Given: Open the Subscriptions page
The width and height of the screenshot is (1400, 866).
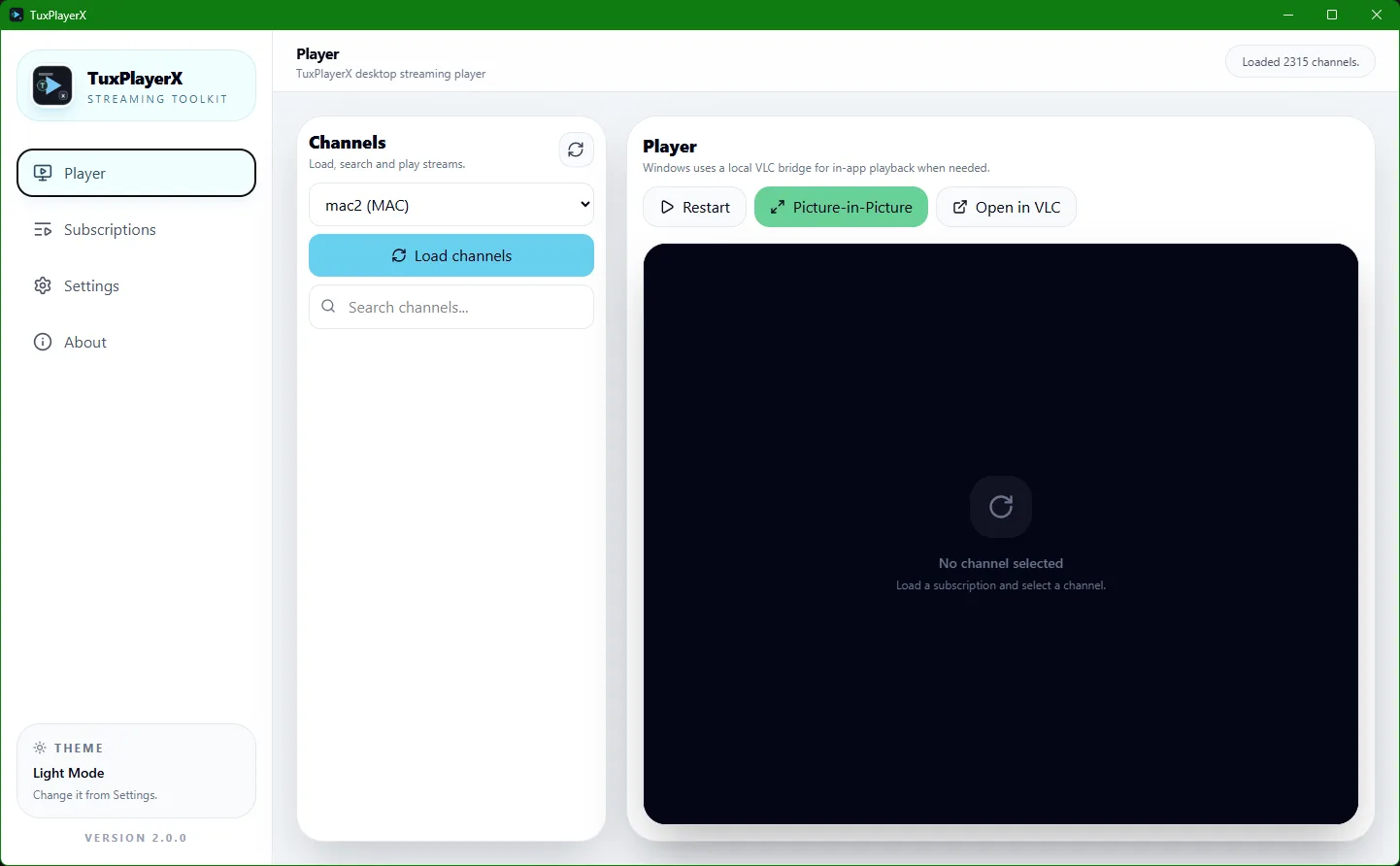Looking at the screenshot, I should [x=110, y=230].
